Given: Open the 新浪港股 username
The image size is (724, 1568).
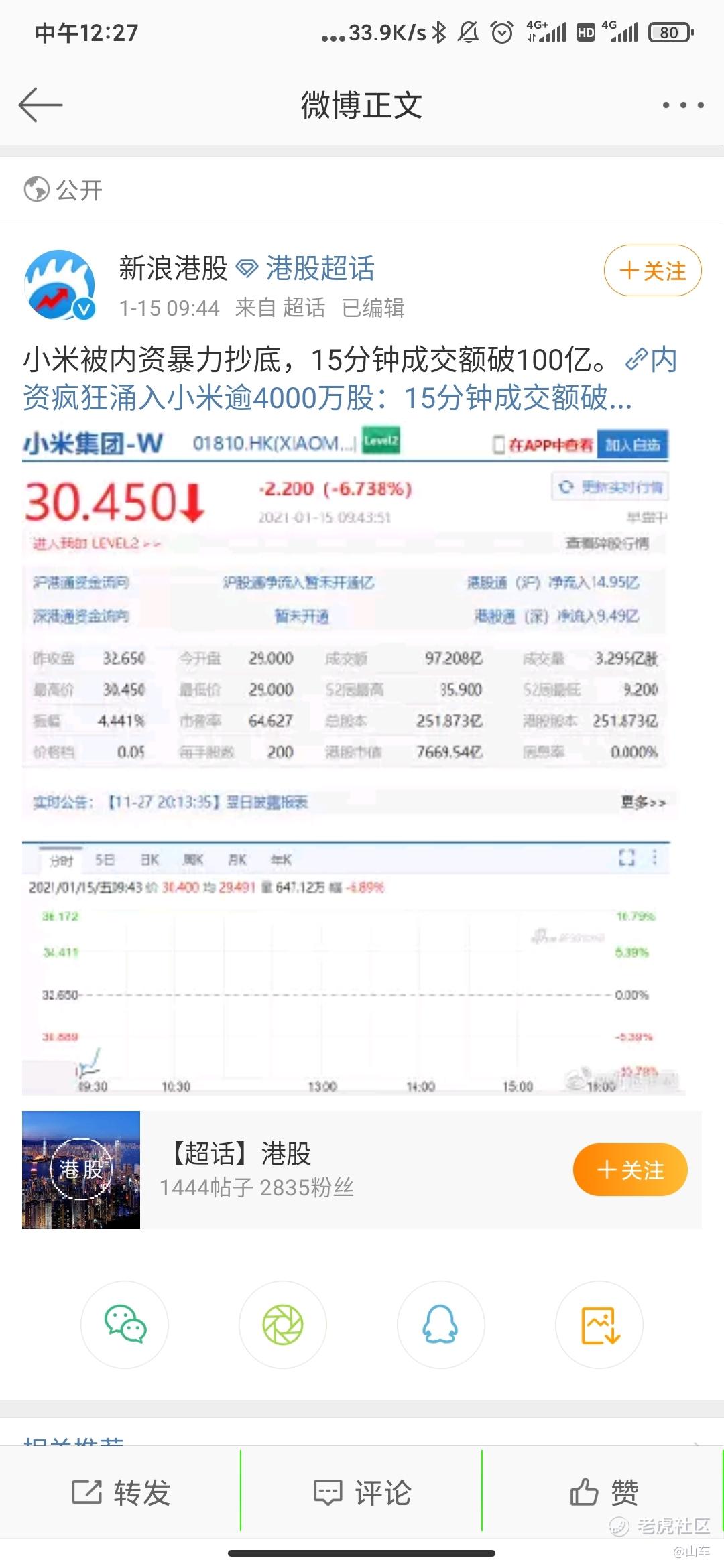Looking at the screenshot, I should point(173,268).
